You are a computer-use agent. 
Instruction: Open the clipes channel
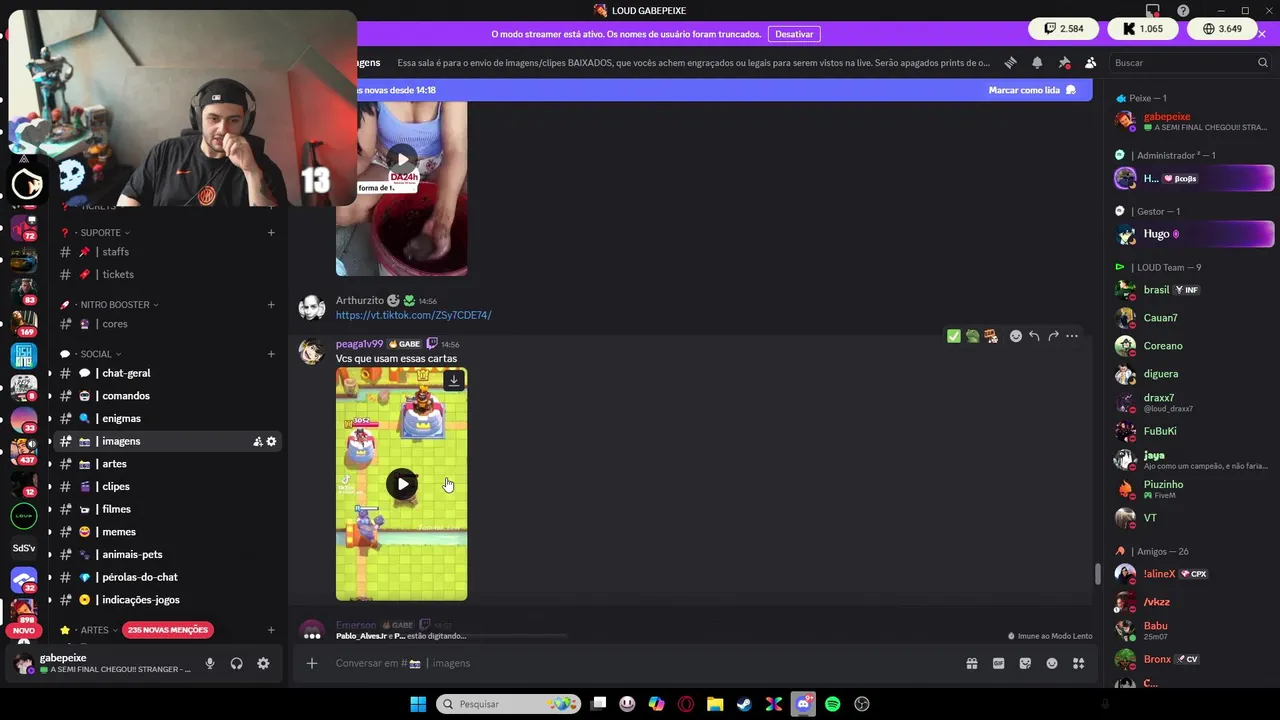click(168, 487)
